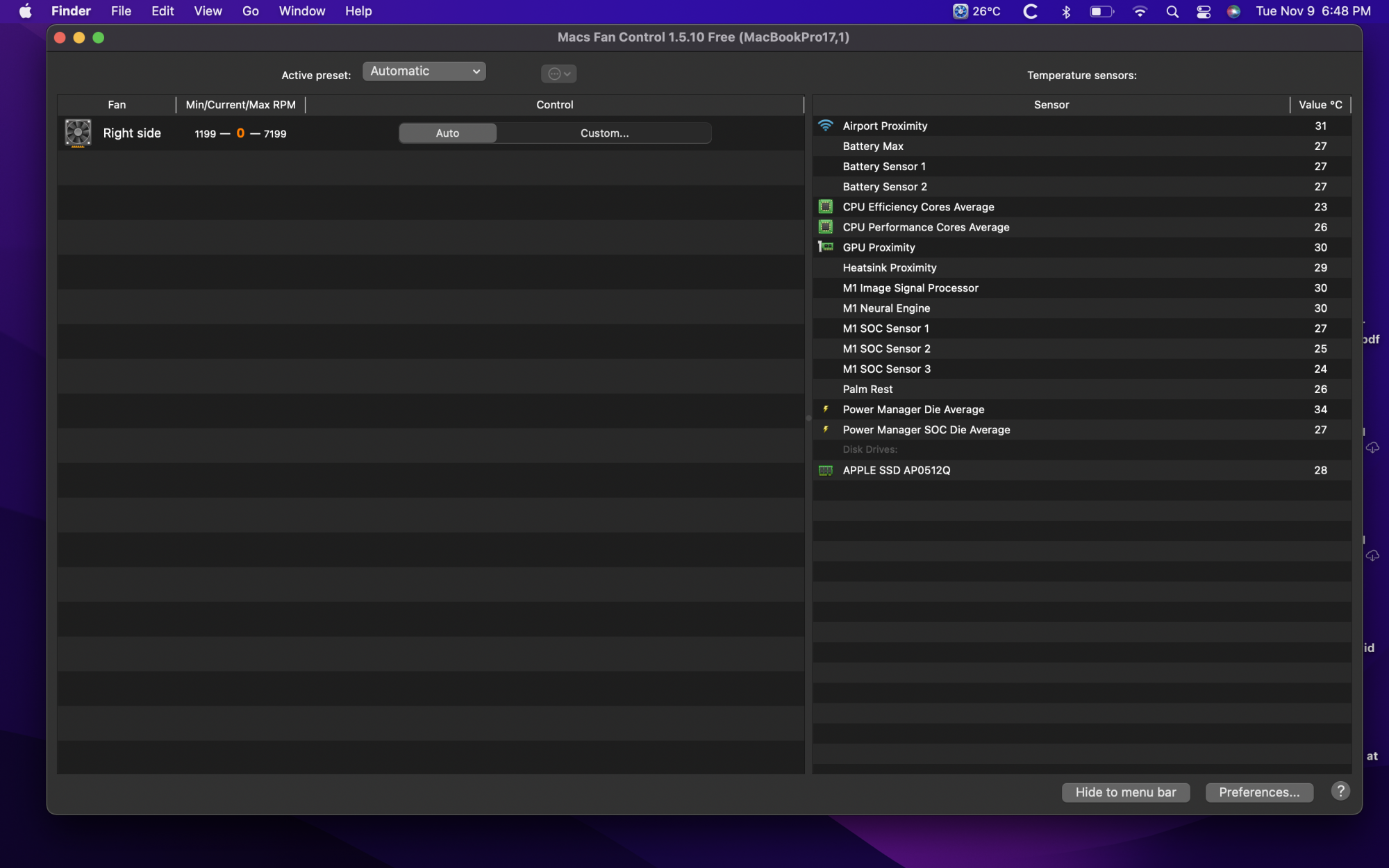Click the CPU Efficiency Cores chip icon
The width and height of the screenshot is (1389, 868).
coord(825,207)
